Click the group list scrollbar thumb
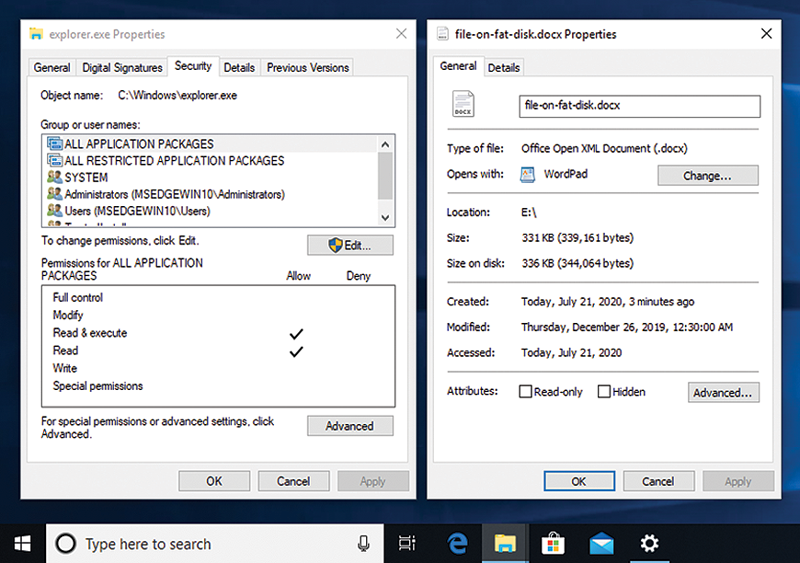 pos(386,176)
